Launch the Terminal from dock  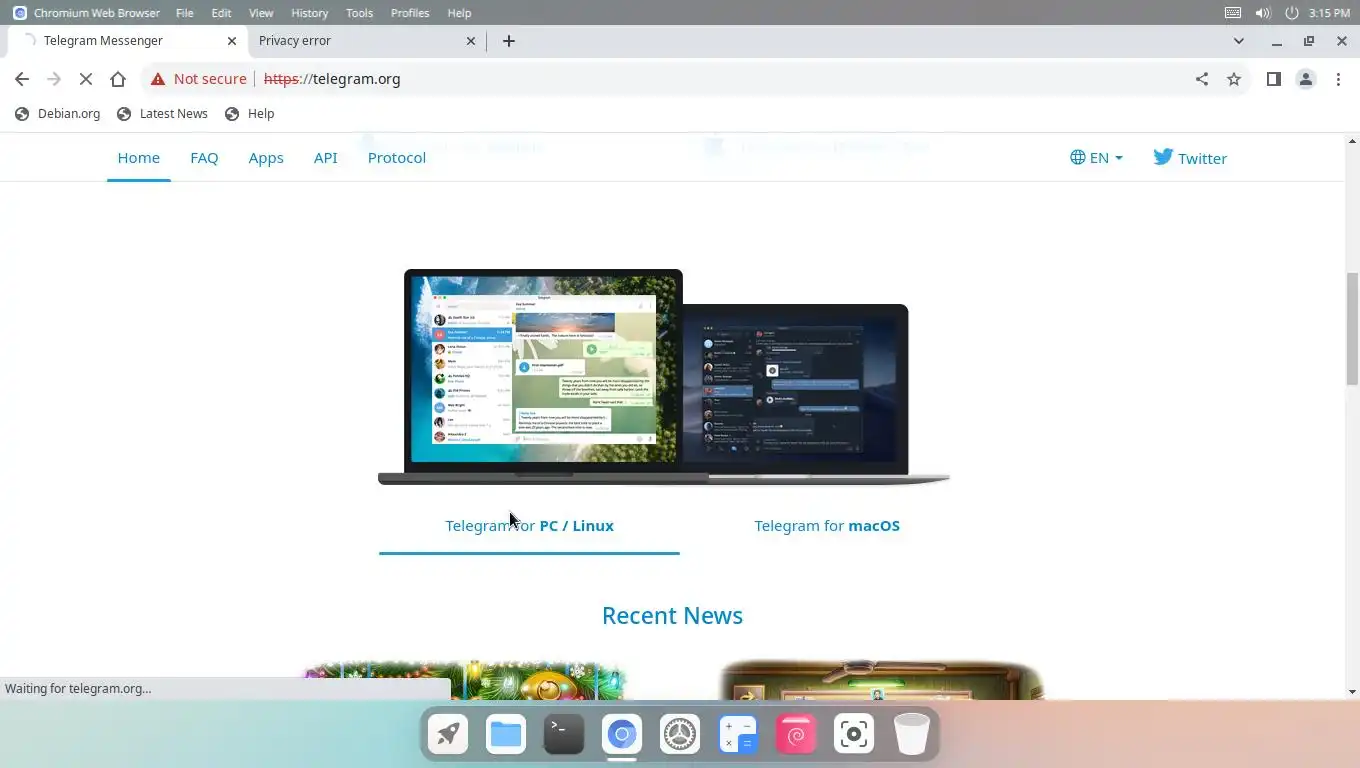pyautogui.click(x=564, y=735)
